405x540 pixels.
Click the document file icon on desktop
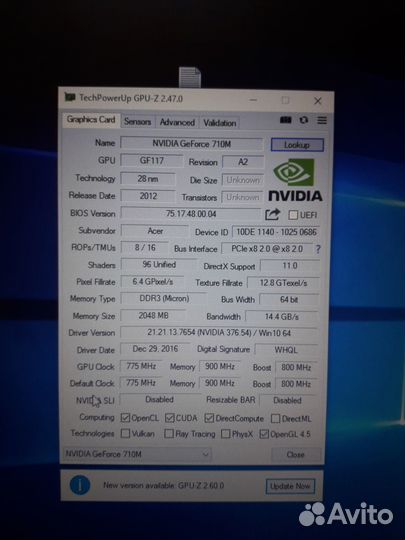tap(190, 77)
